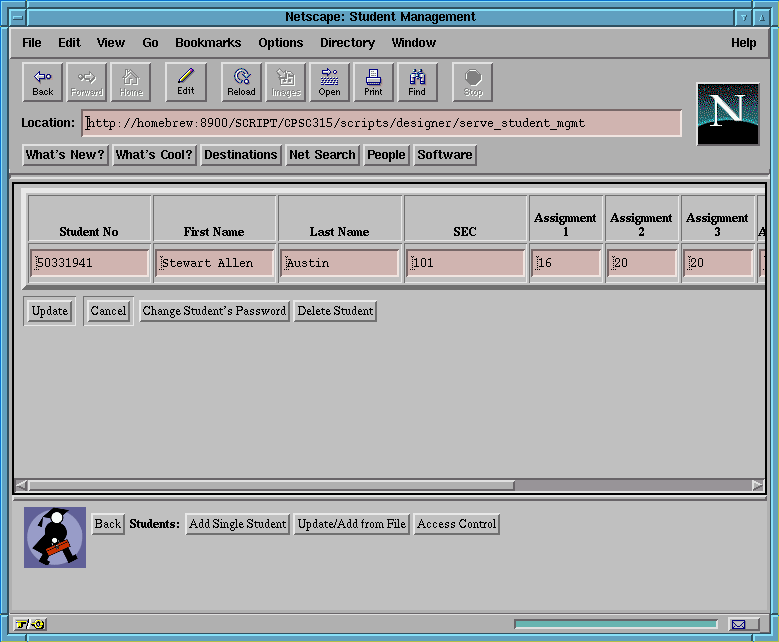779x642 pixels.
Task: Open the Help menu
Action: tap(743, 43)
